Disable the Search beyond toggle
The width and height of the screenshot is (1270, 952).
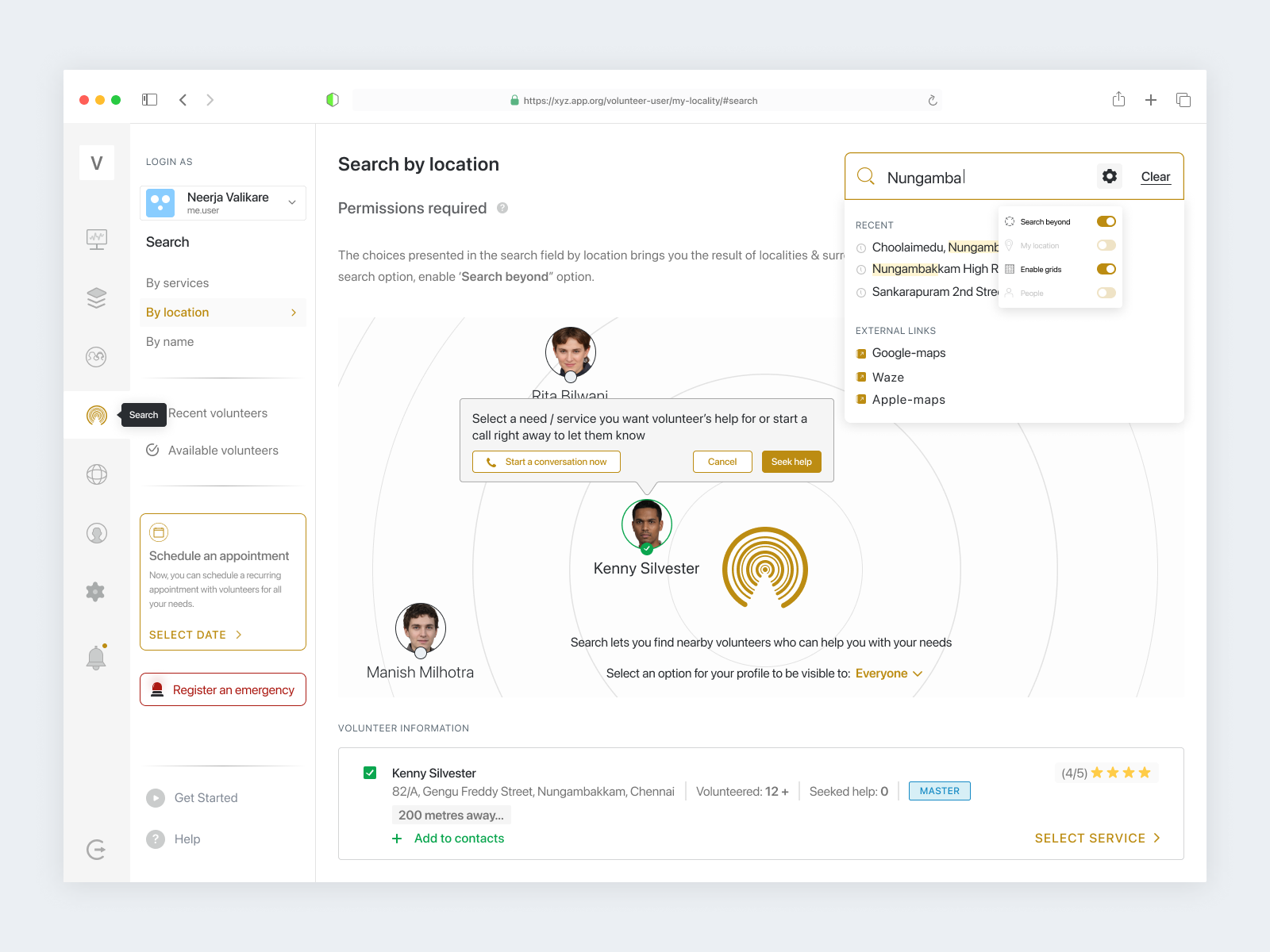(1106, 221)
